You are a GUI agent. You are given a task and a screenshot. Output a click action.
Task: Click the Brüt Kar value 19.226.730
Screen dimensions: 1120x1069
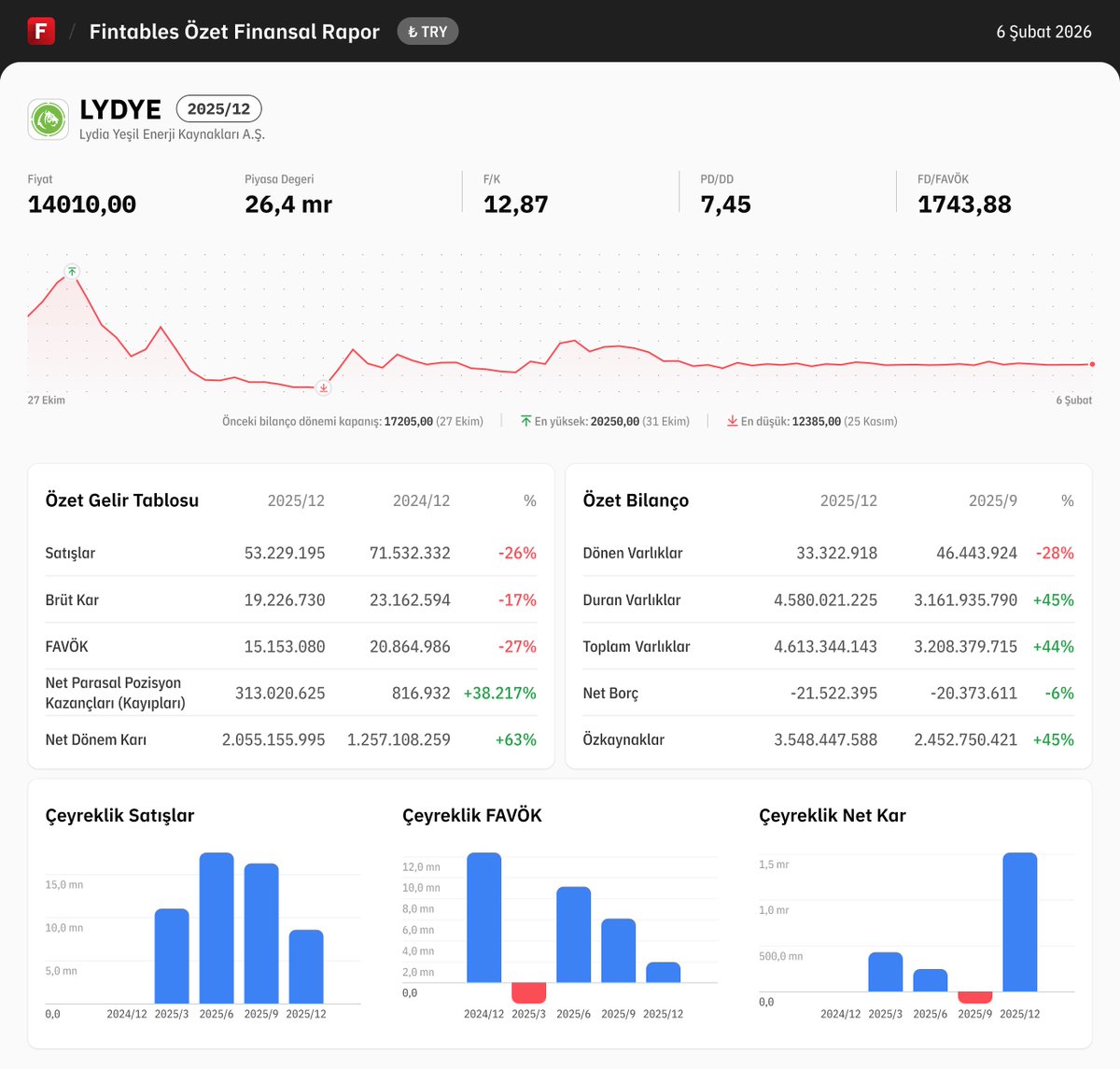click(285, 599)
